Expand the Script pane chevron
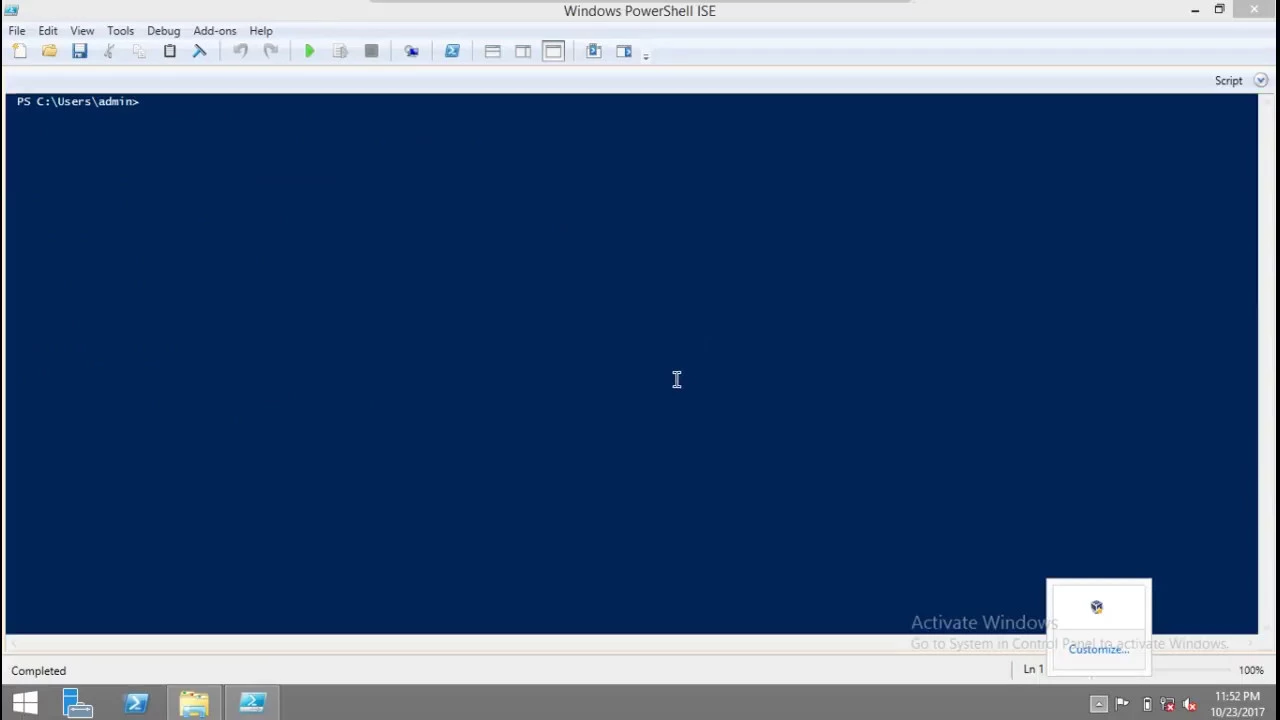Image resolution: width=1280 pixels, height=720 pixels. click(1260, 80)
